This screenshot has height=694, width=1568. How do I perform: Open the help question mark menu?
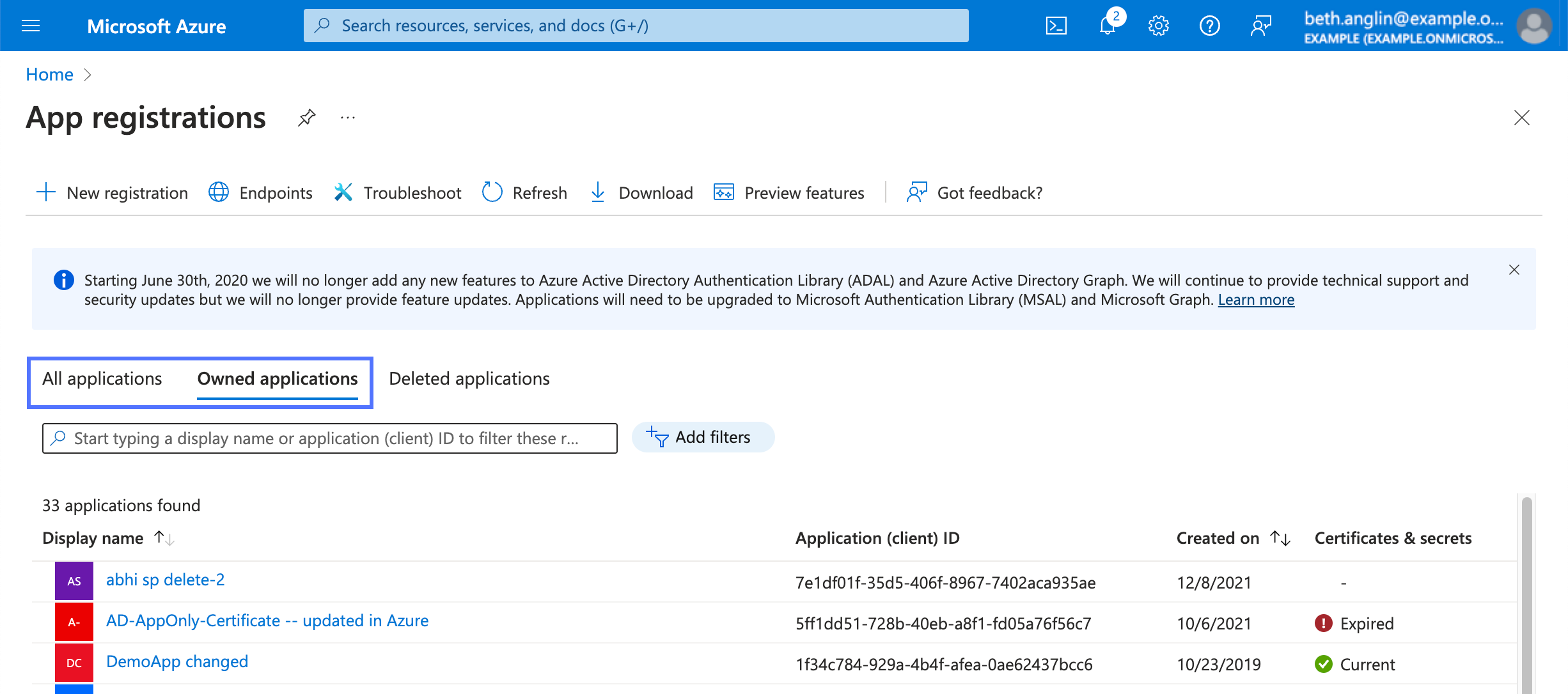coord(1209,26)
